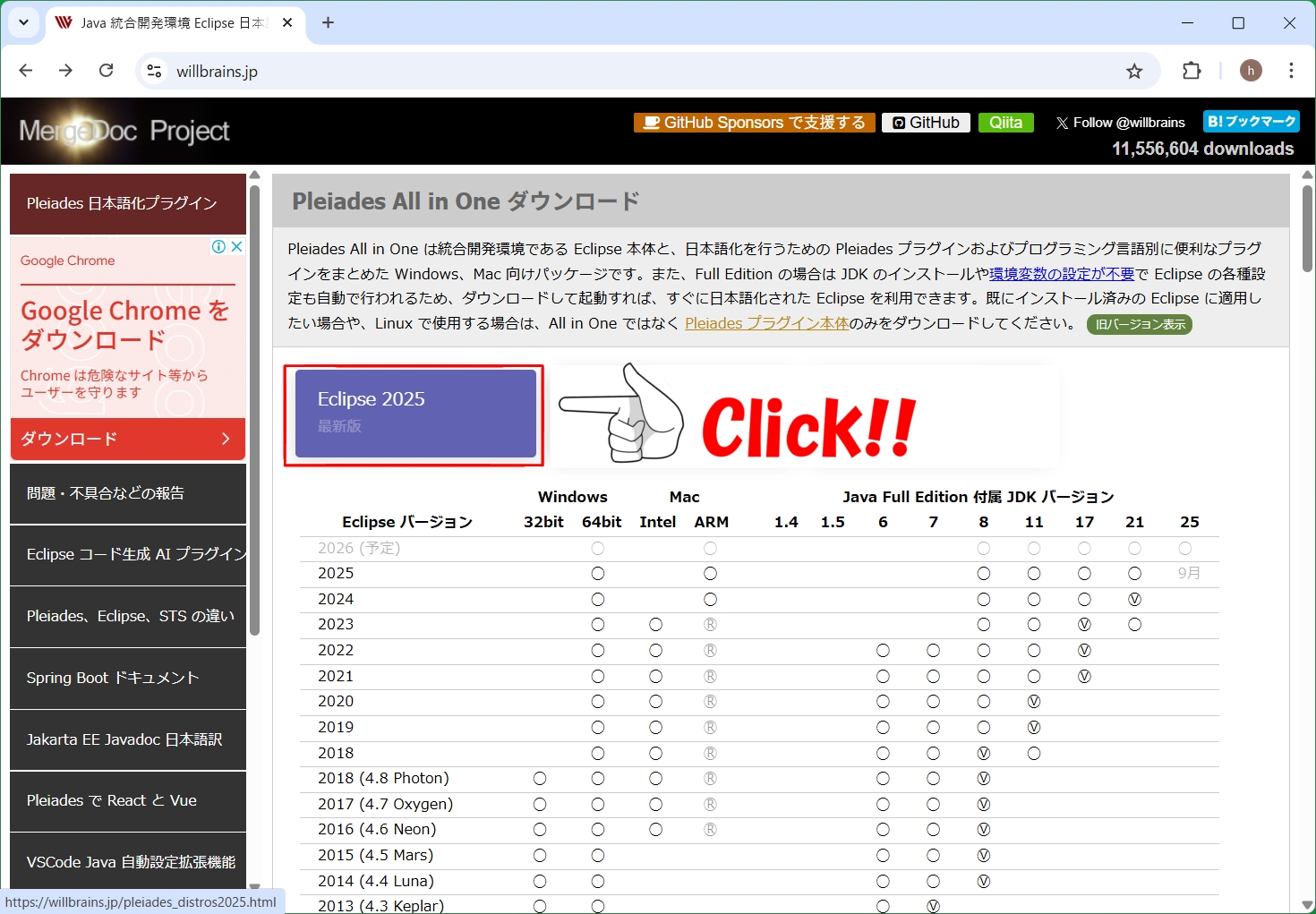Open Chrome profile avatar h
Viewport: 1316px width, 914px height.
(x=1251, y=71)
